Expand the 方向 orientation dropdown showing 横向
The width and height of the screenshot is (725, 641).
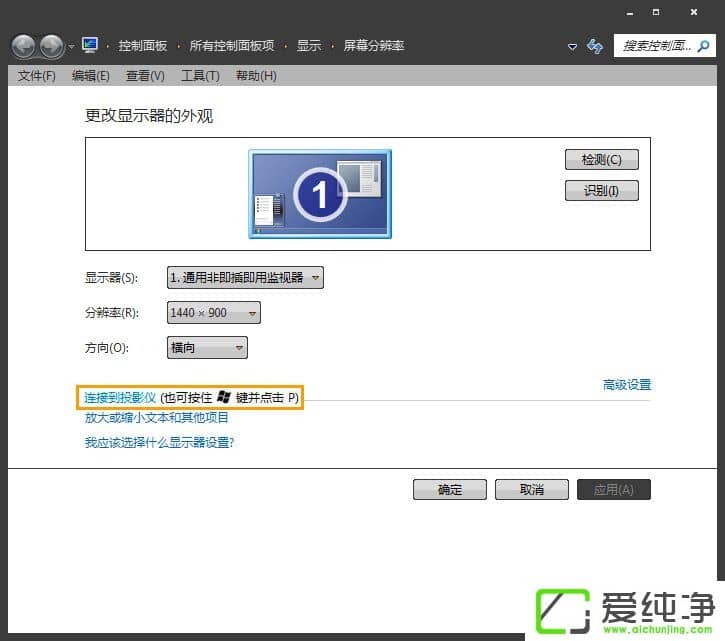(206, 347)
